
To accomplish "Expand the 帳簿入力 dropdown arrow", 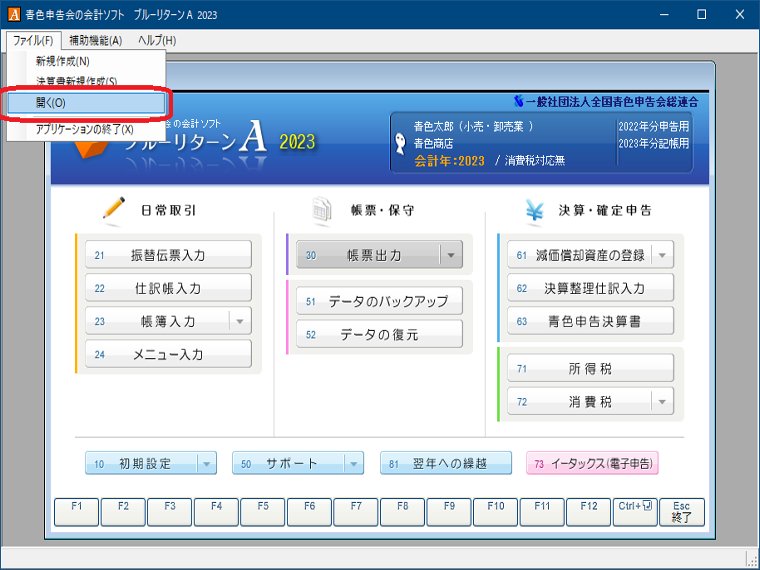I will tap(240, 321).
